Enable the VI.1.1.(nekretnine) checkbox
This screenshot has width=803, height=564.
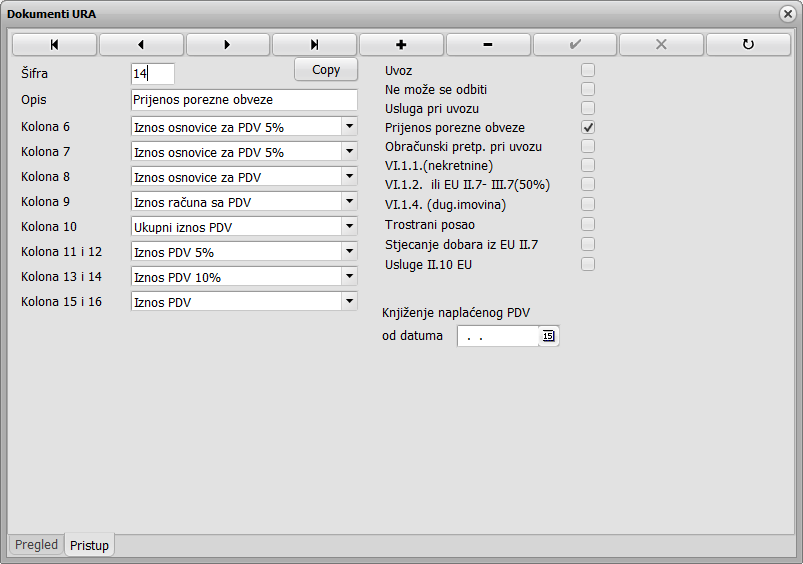coord(588,165)
